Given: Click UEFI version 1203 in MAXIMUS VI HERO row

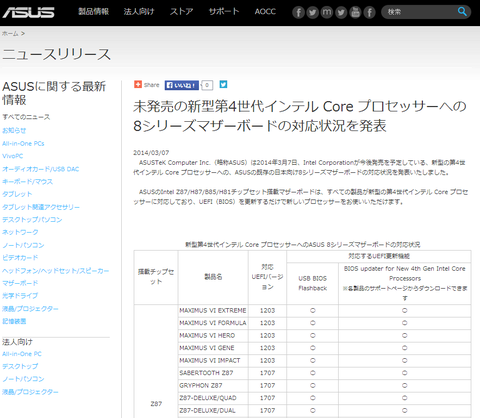Looking at the screenshot, I should point(267,336).
